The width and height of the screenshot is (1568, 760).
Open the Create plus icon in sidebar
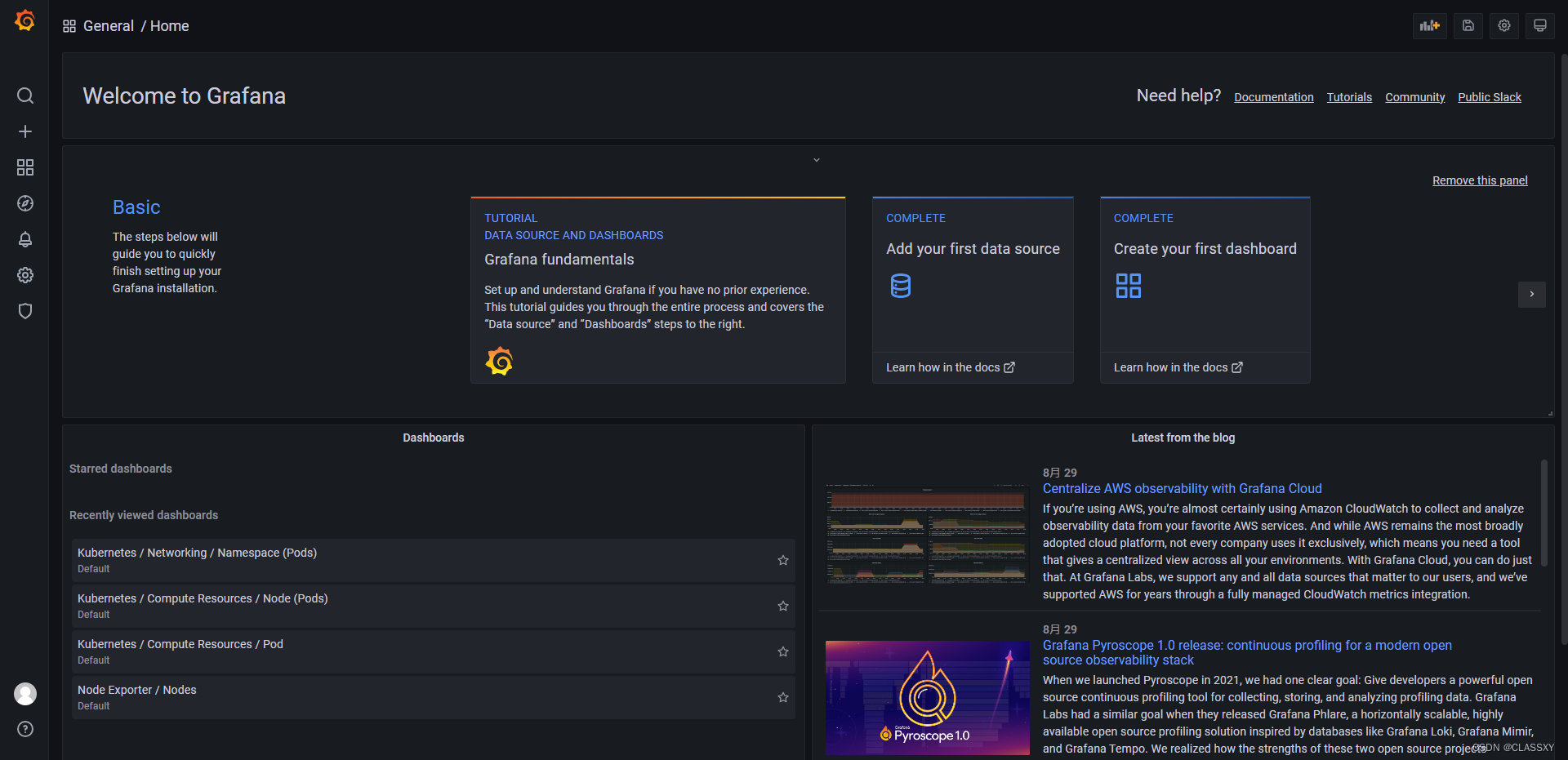click(x=25, y=131)
